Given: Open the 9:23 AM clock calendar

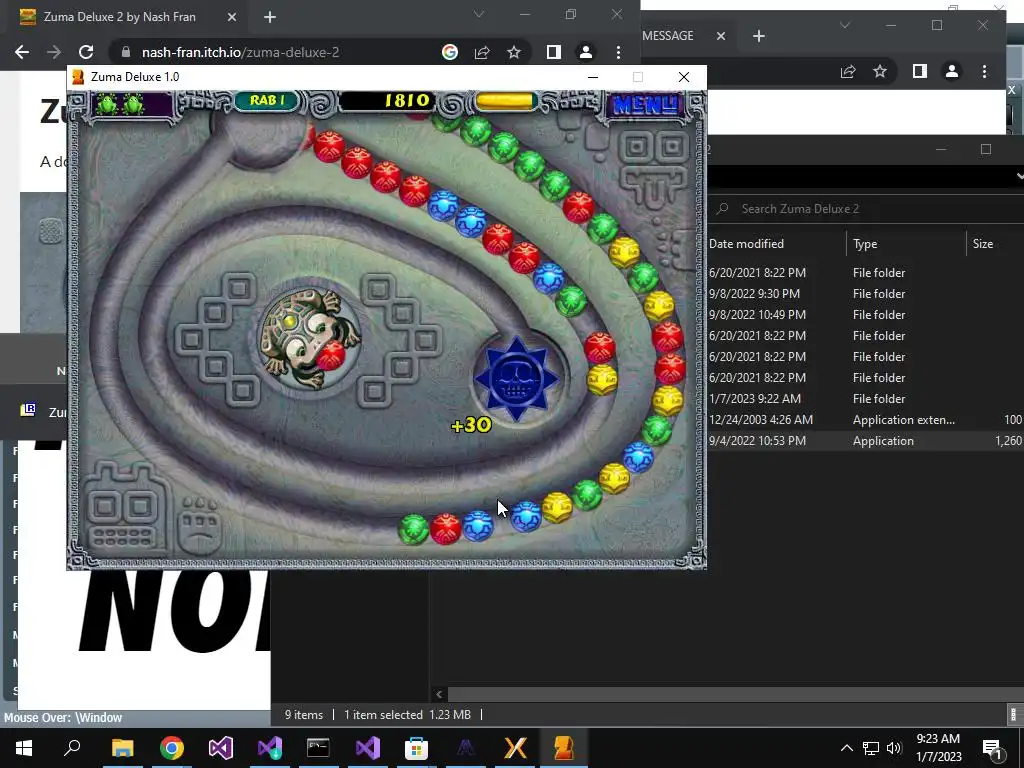Looking at the screenshot, I should click(938, 748).
